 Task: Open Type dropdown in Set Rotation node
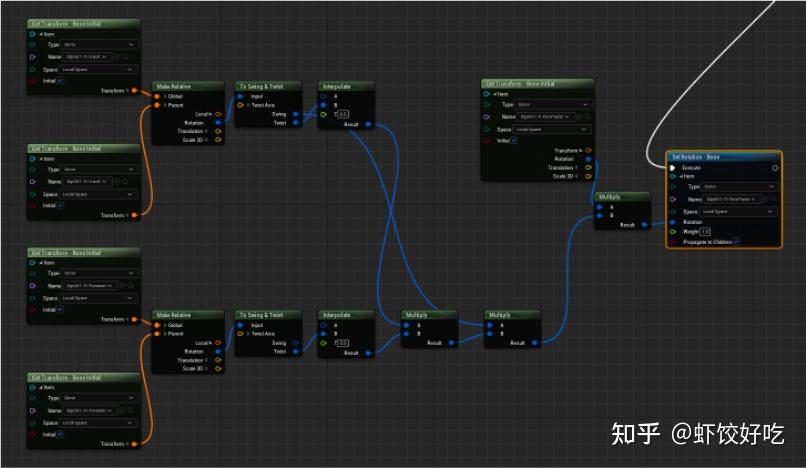738,187
